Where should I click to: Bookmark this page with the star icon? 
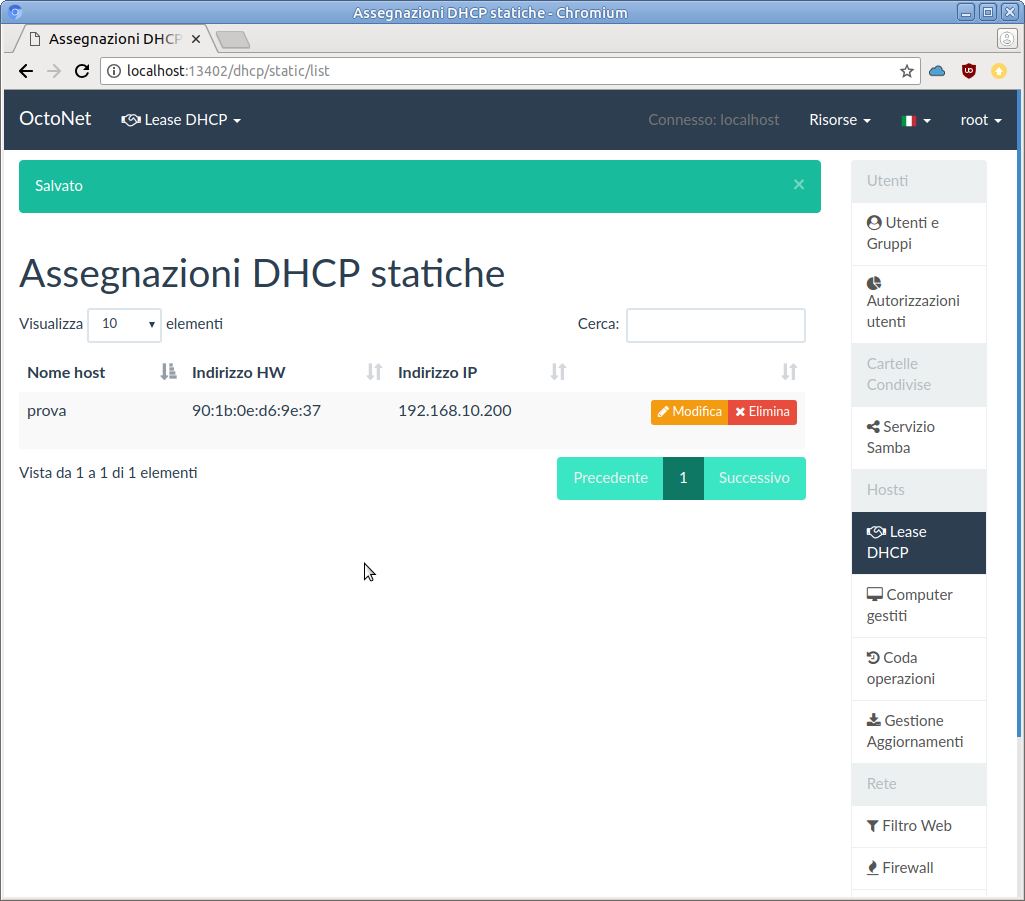[906, 71]
